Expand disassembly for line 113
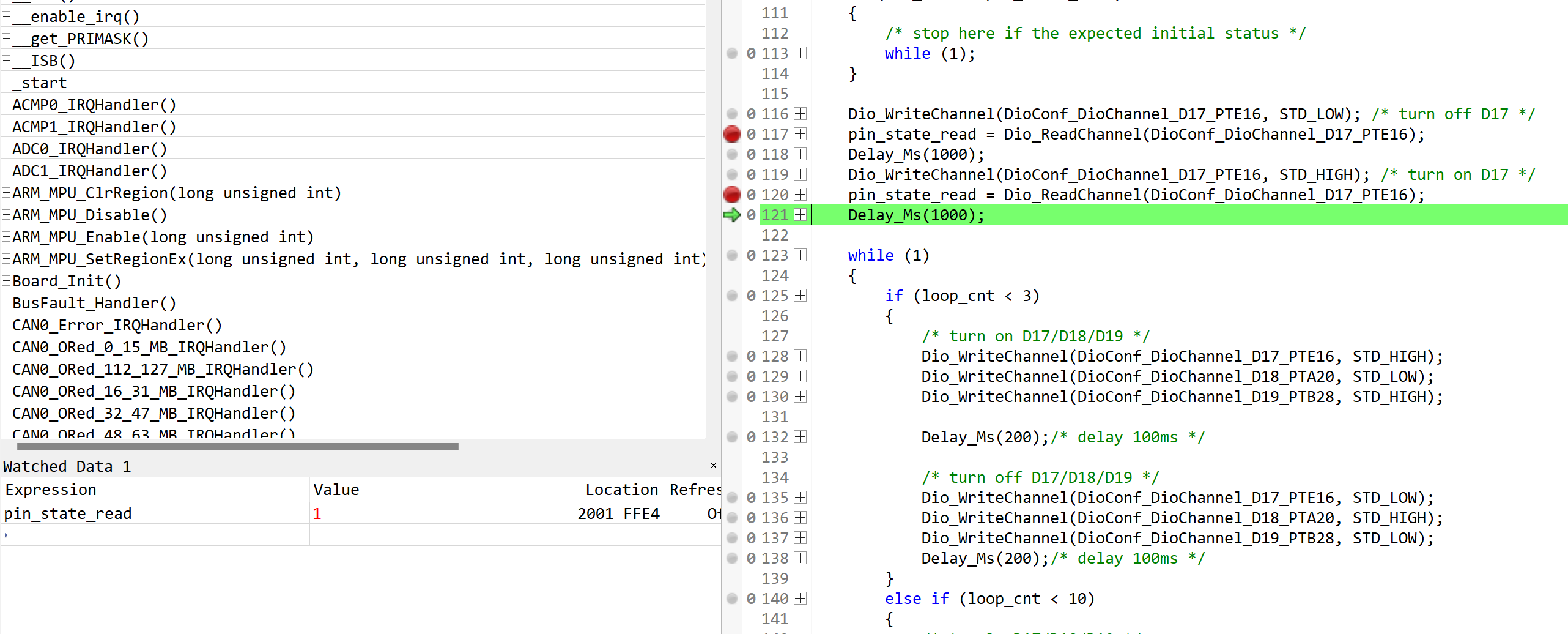Viewport: 1568px width, 634px height. point(800,53)
